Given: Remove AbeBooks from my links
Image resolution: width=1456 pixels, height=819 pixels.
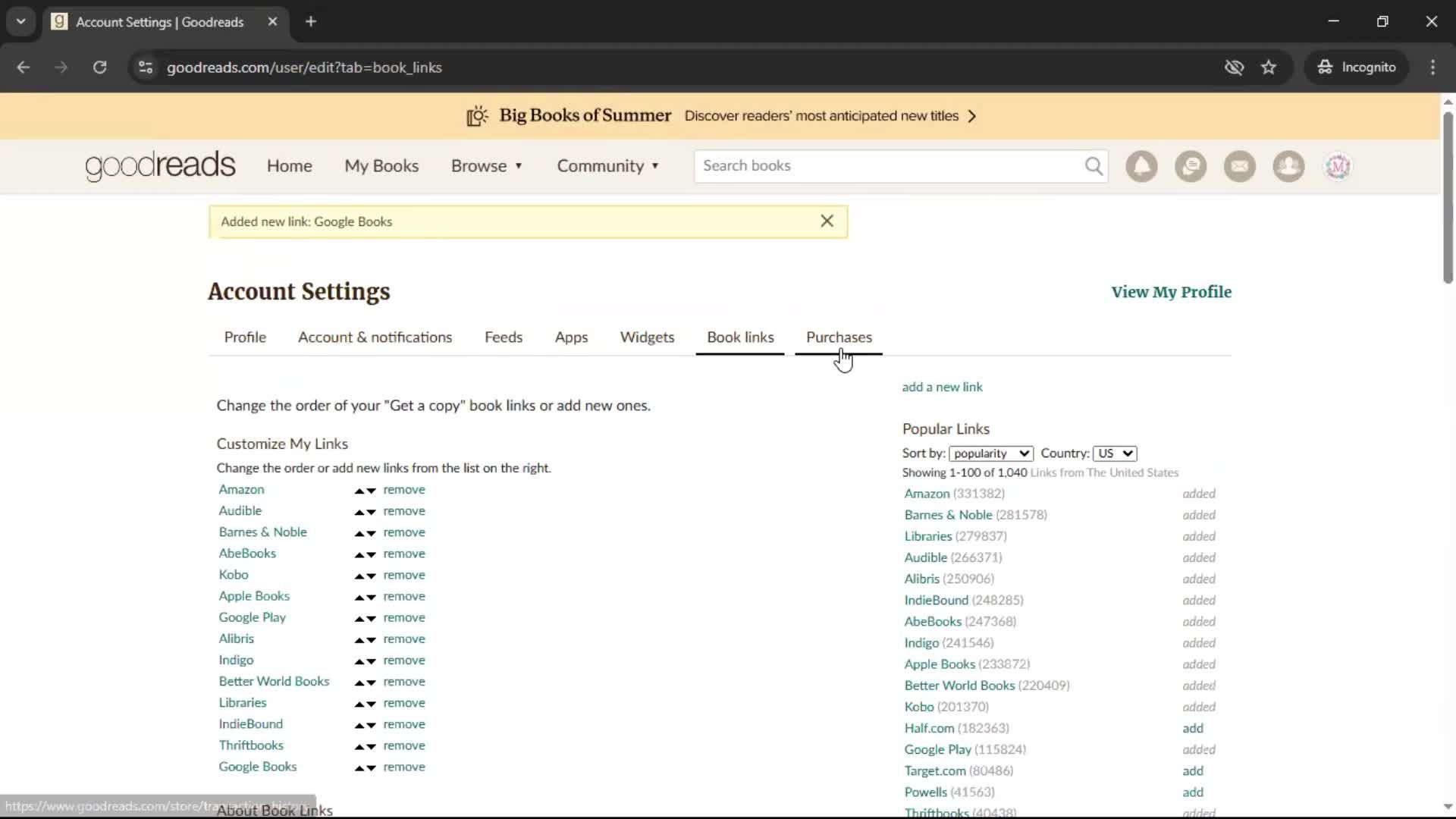Looking at the screenshot, I should 404,554.
